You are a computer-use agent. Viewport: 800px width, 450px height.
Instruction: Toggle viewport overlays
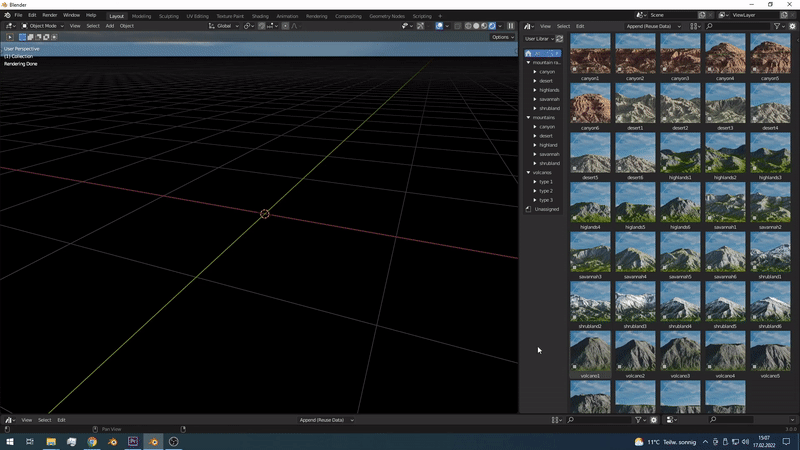439,26
